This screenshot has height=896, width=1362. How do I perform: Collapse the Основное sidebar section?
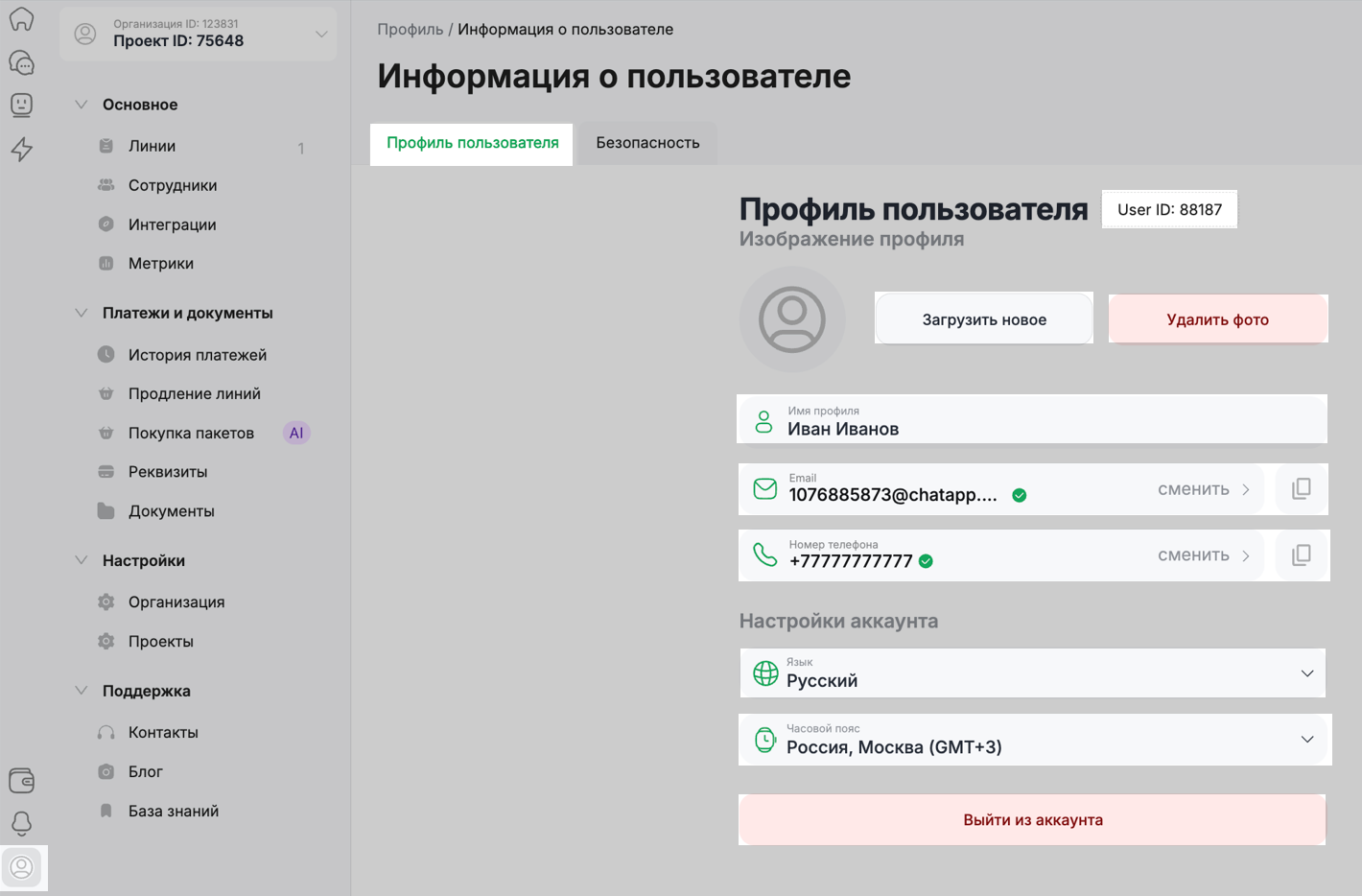[x=82, y=105]
